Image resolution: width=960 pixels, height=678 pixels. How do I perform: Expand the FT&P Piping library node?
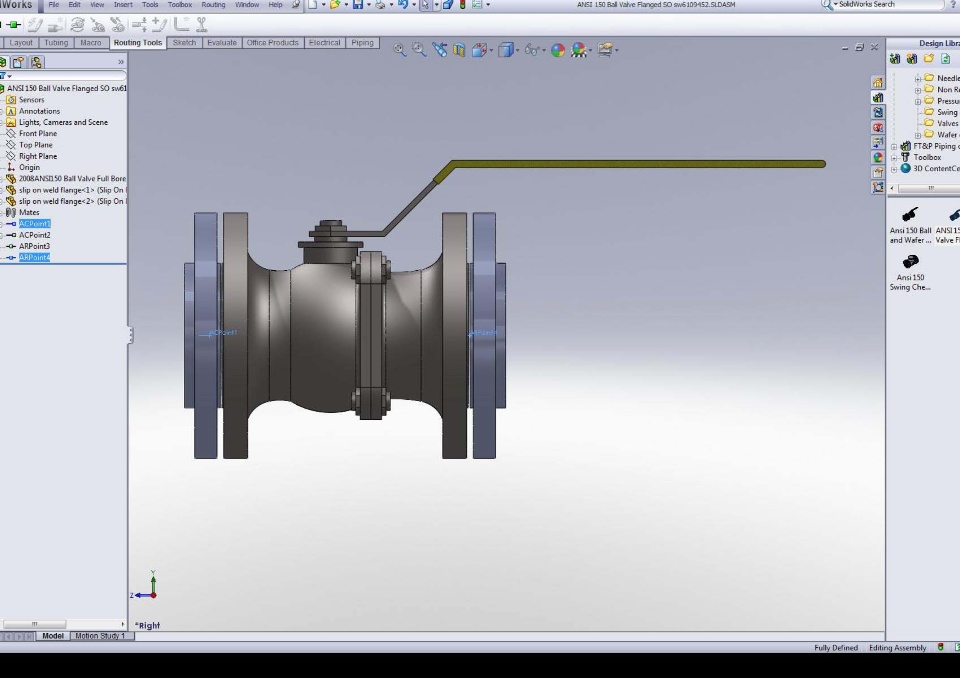[894, 146]
